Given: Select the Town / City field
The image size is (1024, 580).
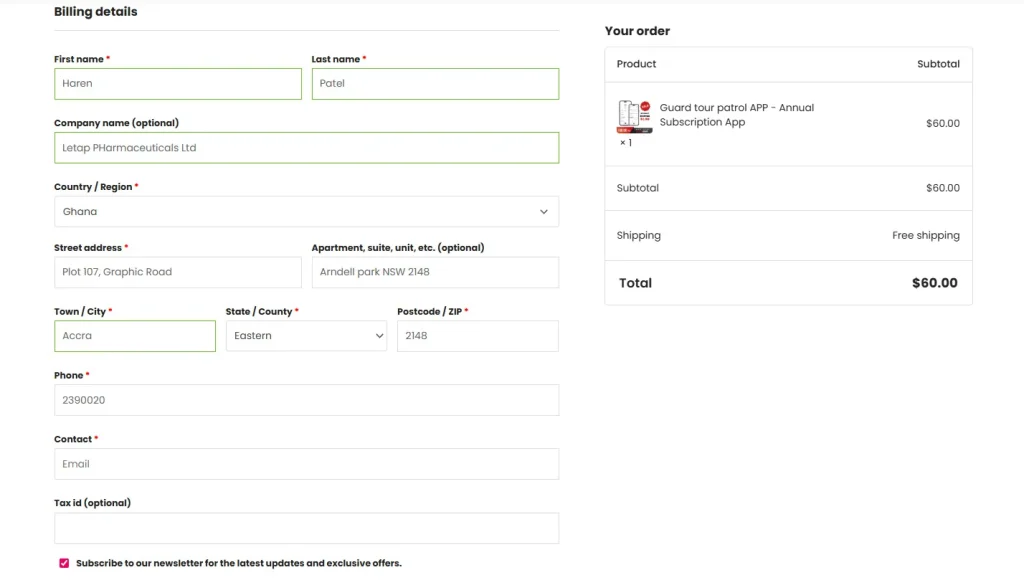Looking at the screenshot, I should (x=134, y=336).
